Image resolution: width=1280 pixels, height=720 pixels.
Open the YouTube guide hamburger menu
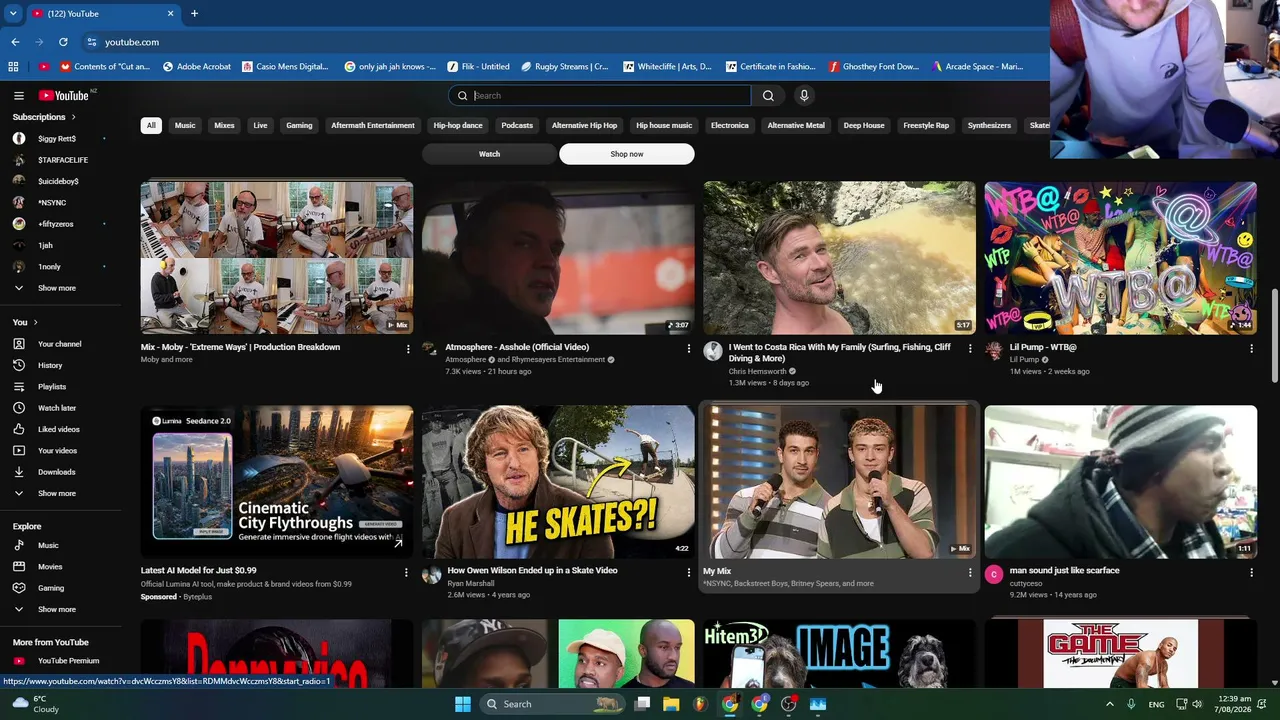[x=18, y=95]
